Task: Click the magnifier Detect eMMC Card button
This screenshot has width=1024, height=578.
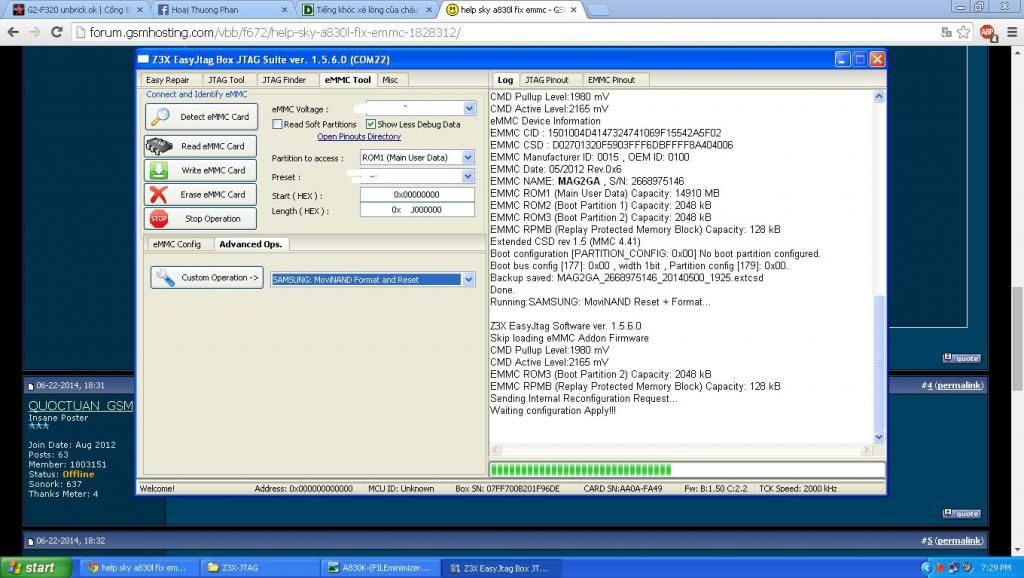Action: click(x=201, y=117)
